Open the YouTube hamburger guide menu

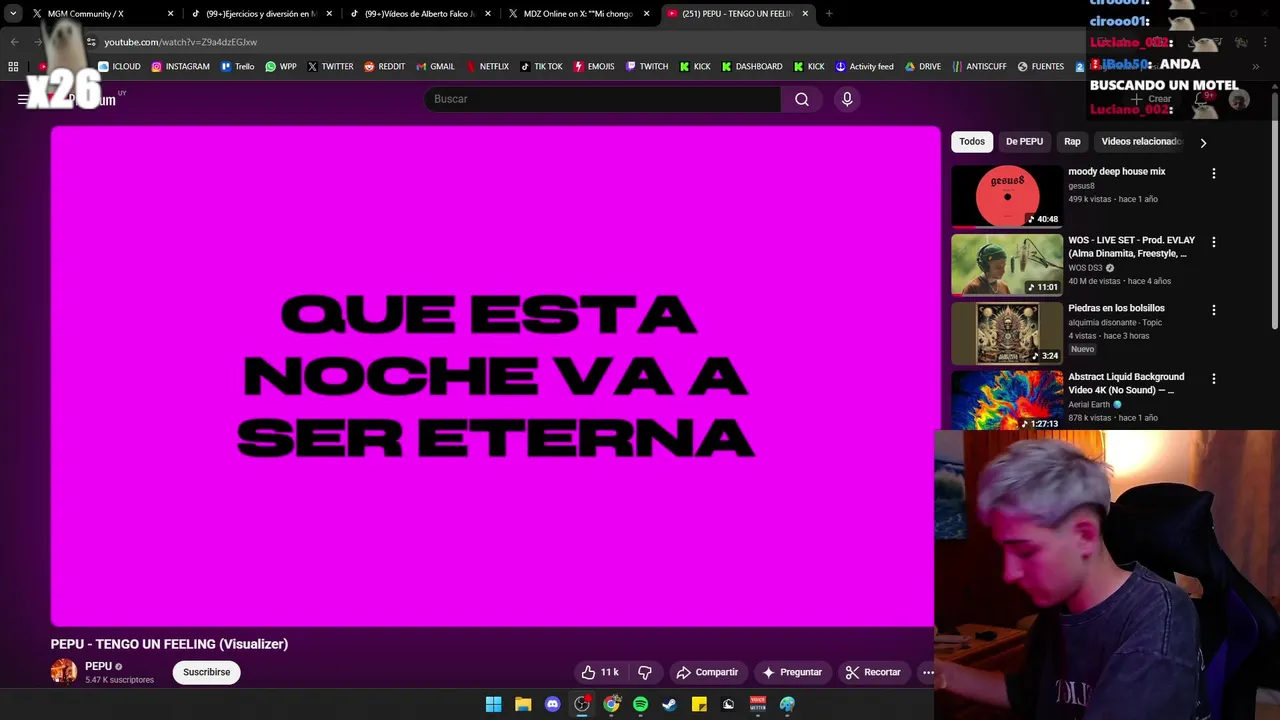[23, 99]
